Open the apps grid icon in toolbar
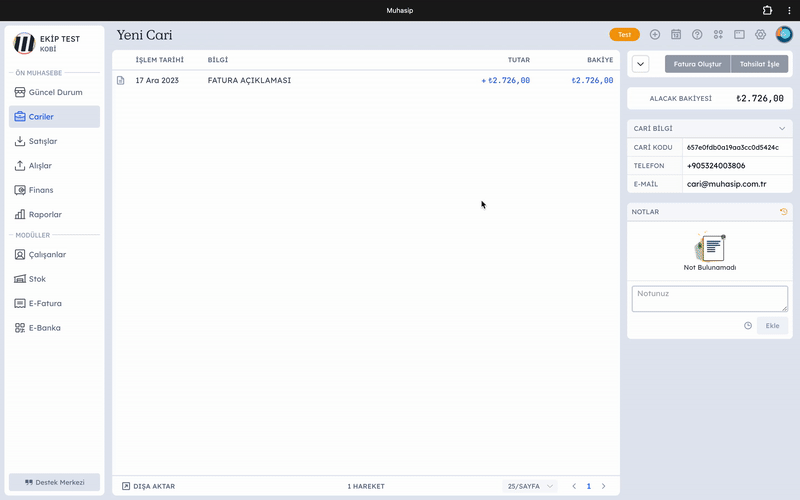 click(x=718, y=34)
